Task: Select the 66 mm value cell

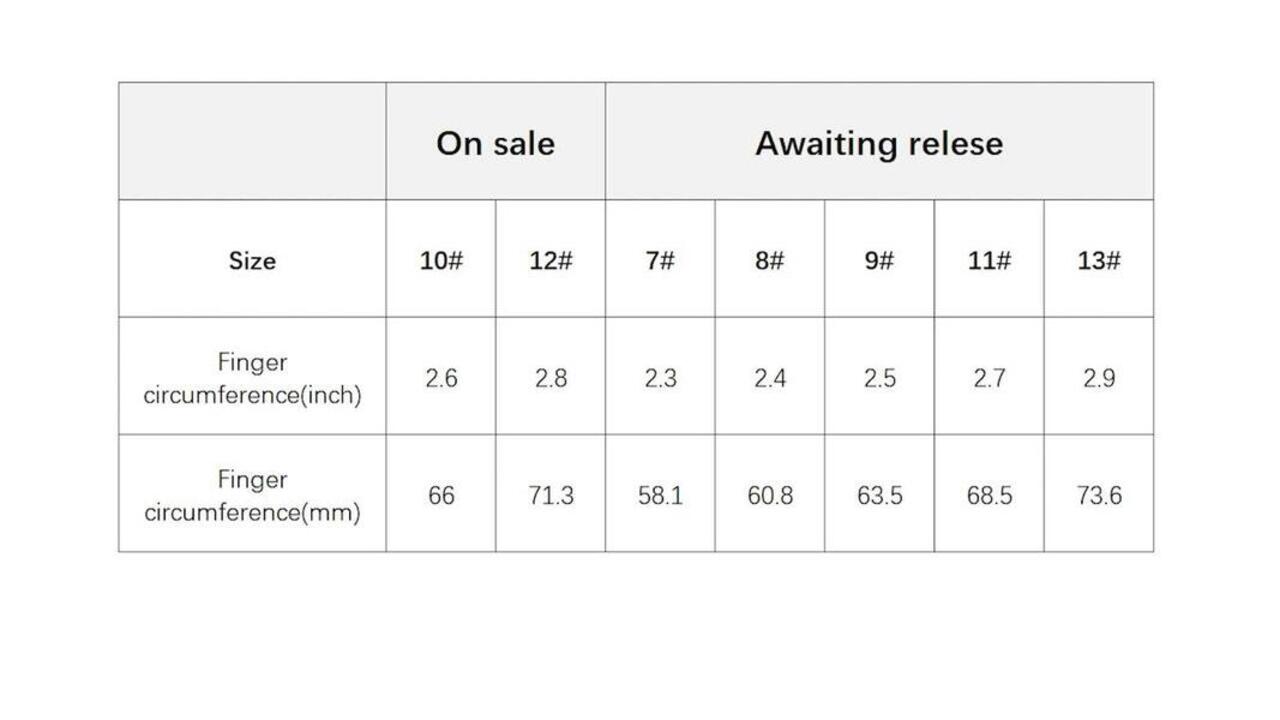Action: click(441, 495)
